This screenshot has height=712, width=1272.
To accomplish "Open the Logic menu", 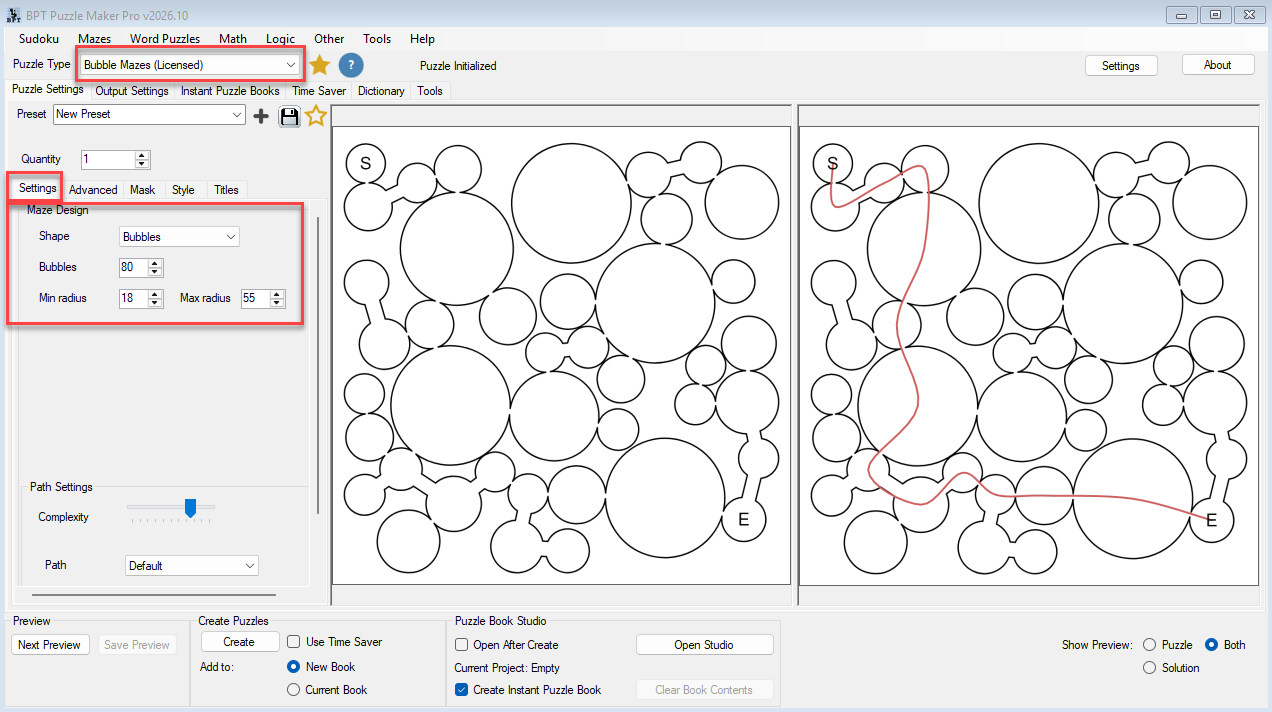I will click(x=281, y=39).
